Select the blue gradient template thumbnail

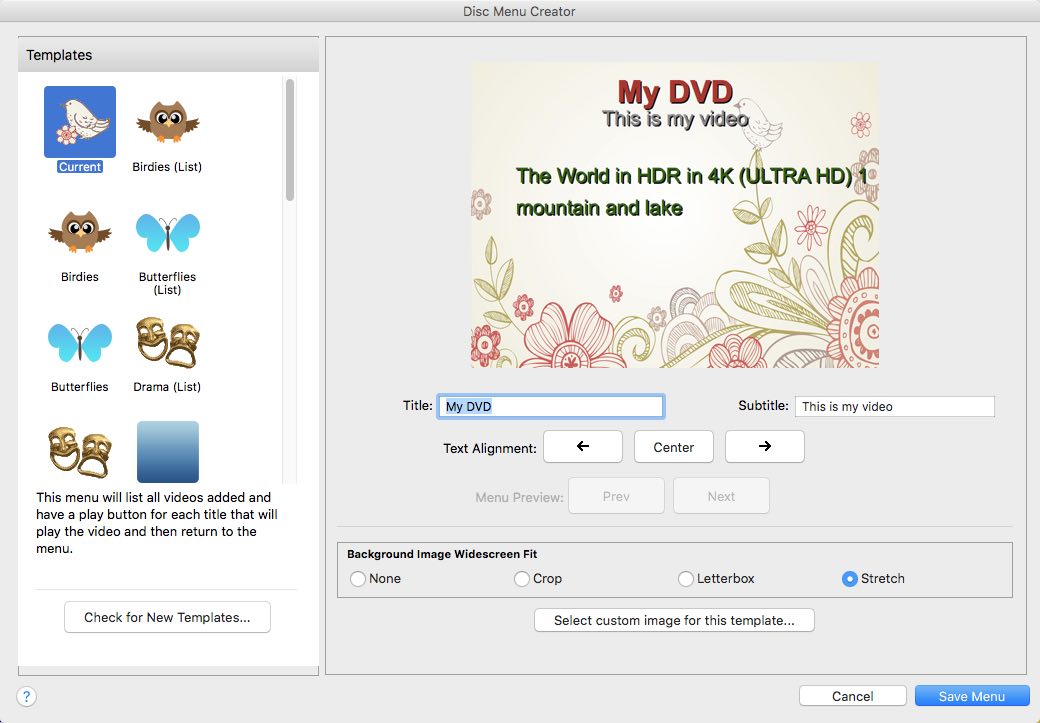167,450
